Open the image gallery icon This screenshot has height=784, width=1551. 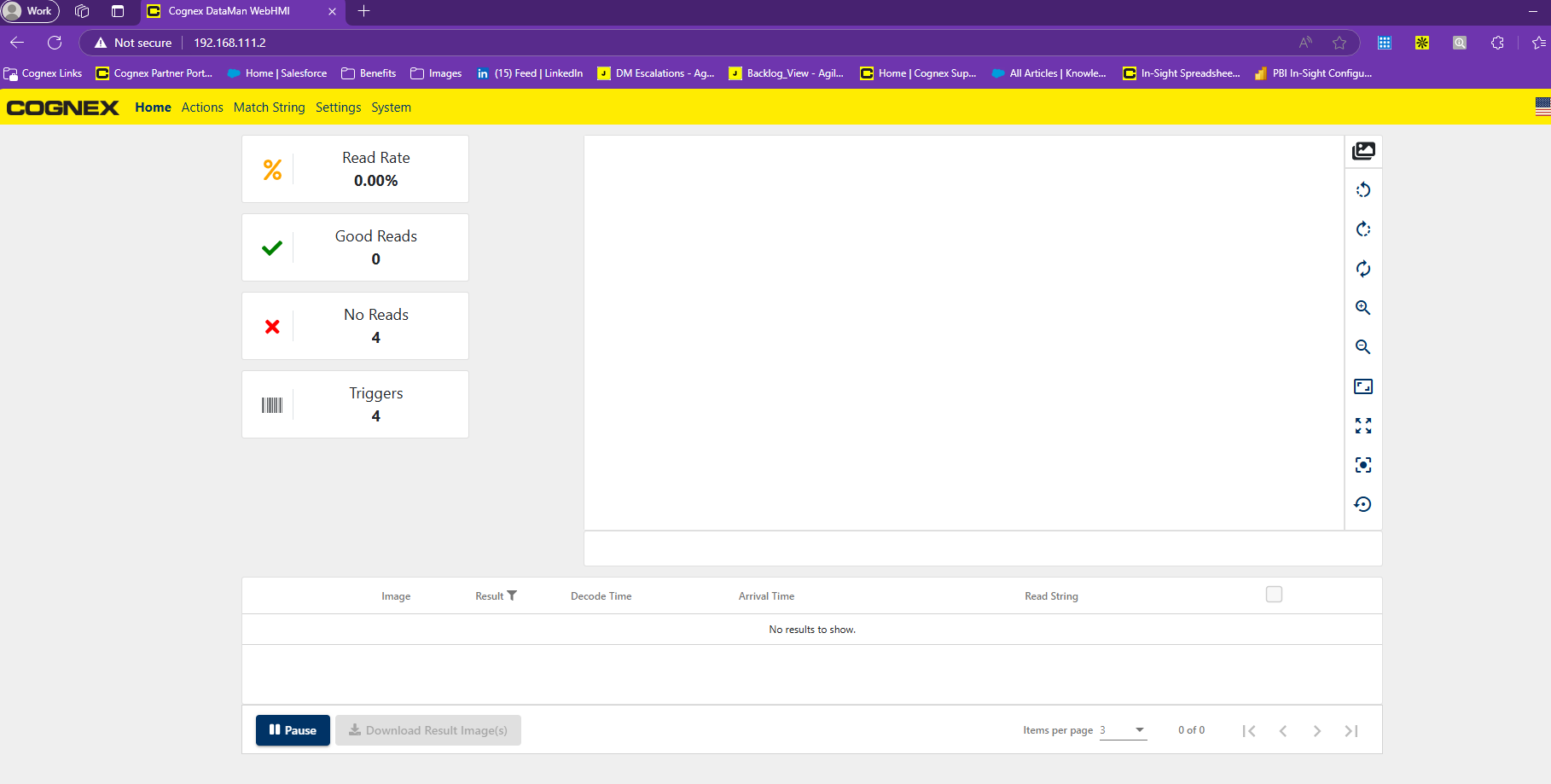(x=1363, y=151)
